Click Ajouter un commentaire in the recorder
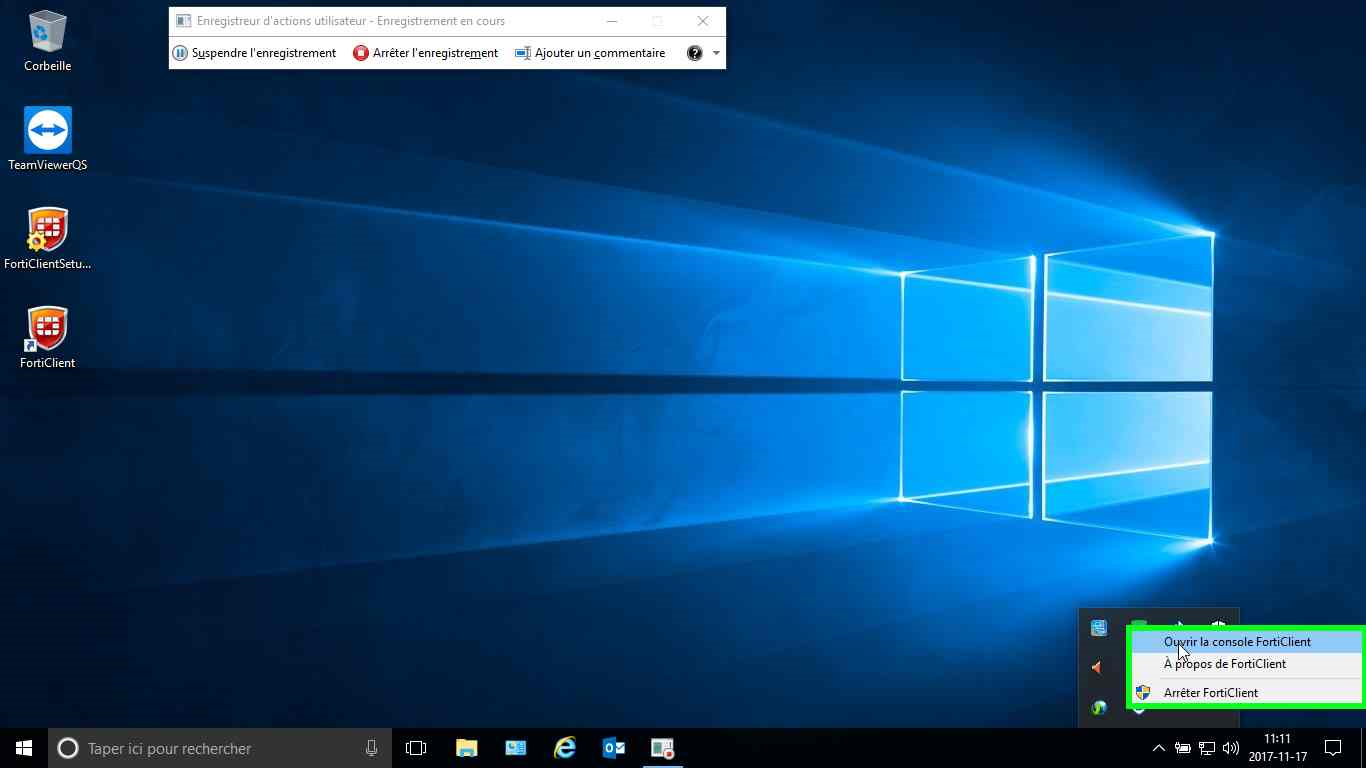 [590, 53]
